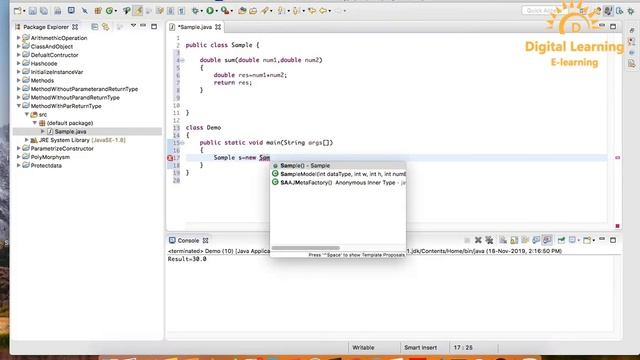Screen dimensions: 640x360
Task: Click the error marker on line 17
Action: 170,158
